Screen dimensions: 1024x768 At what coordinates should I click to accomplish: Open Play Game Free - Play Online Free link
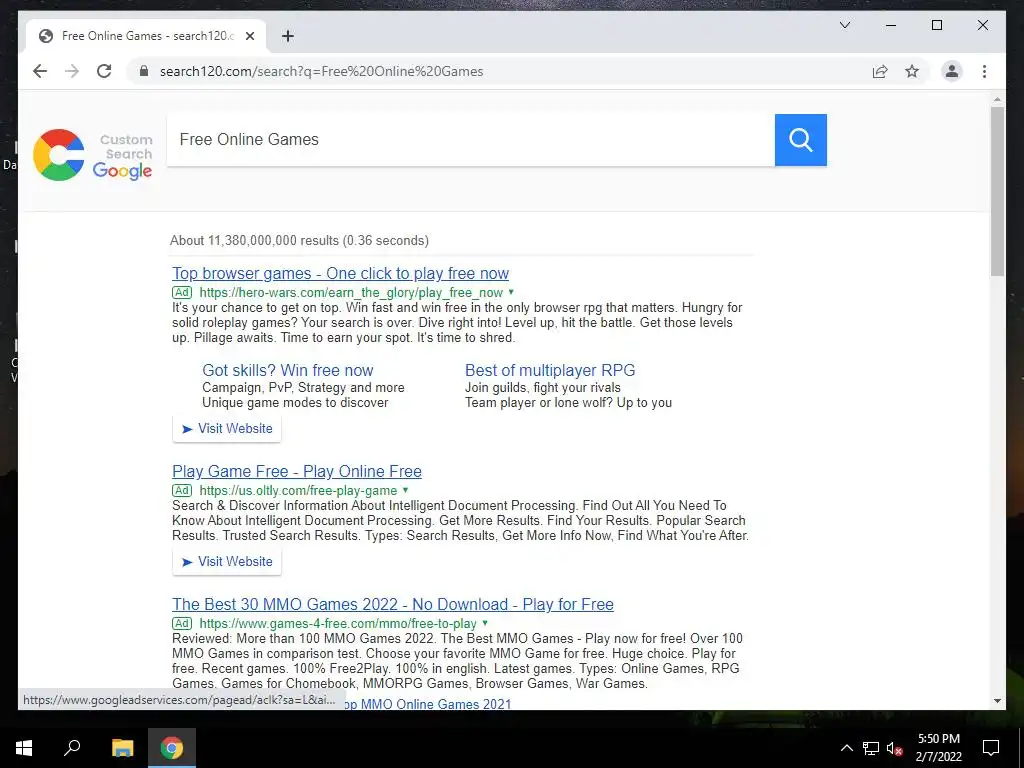[296, 472]
